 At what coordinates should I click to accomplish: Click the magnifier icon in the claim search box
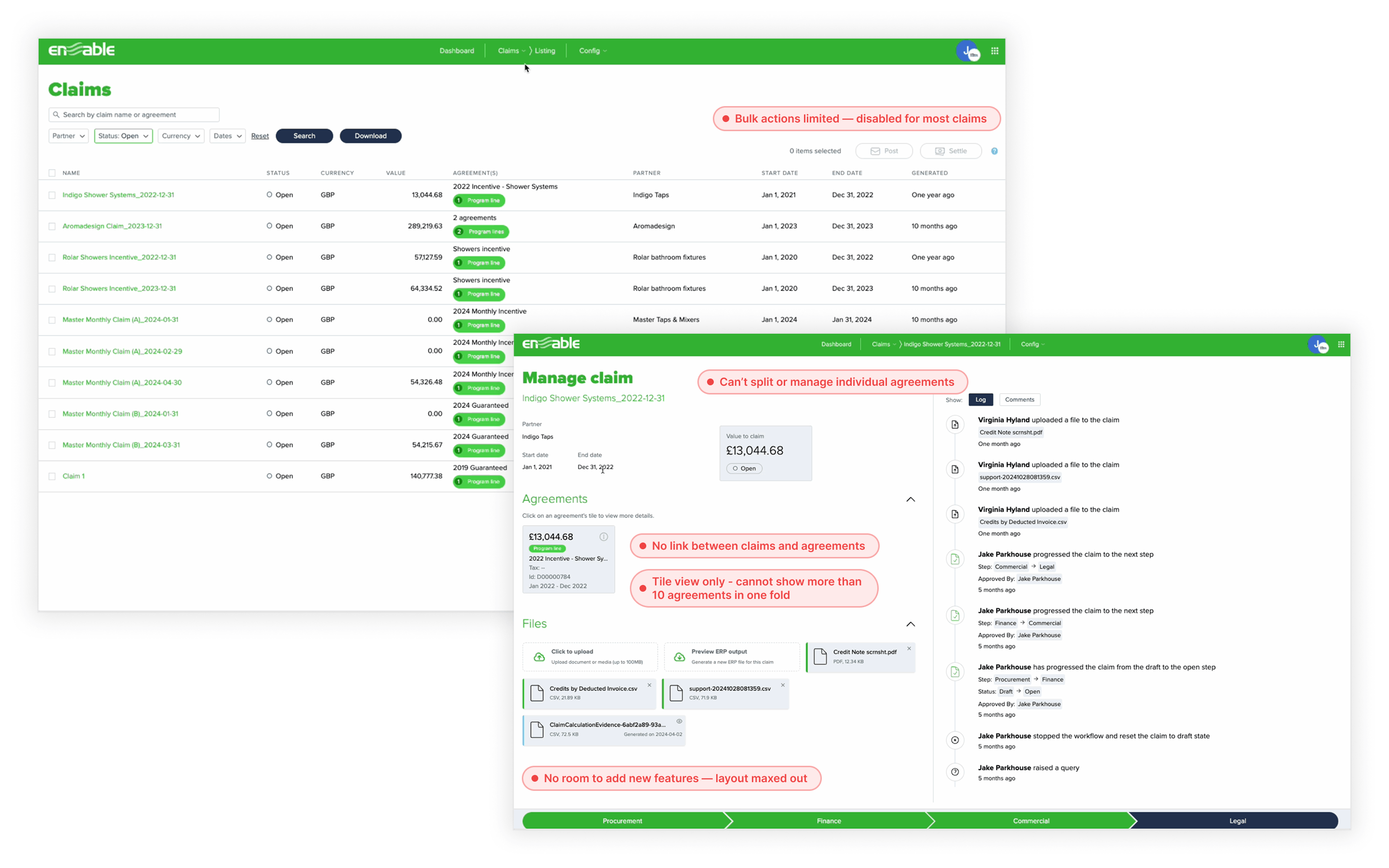pos(56,114)
